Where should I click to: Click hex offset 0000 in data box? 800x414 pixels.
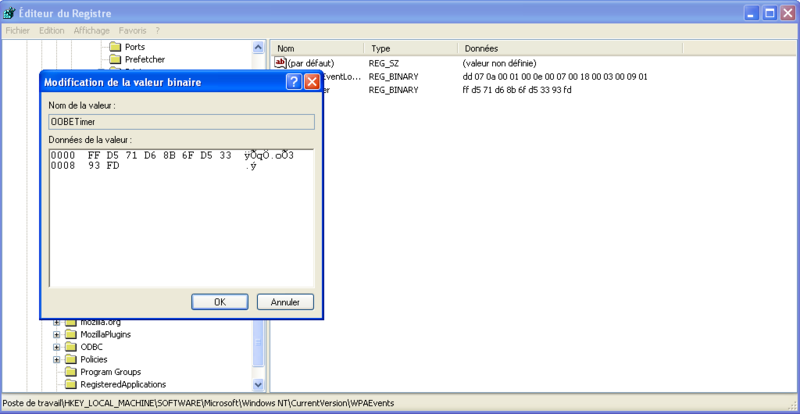tap(63, 156)
